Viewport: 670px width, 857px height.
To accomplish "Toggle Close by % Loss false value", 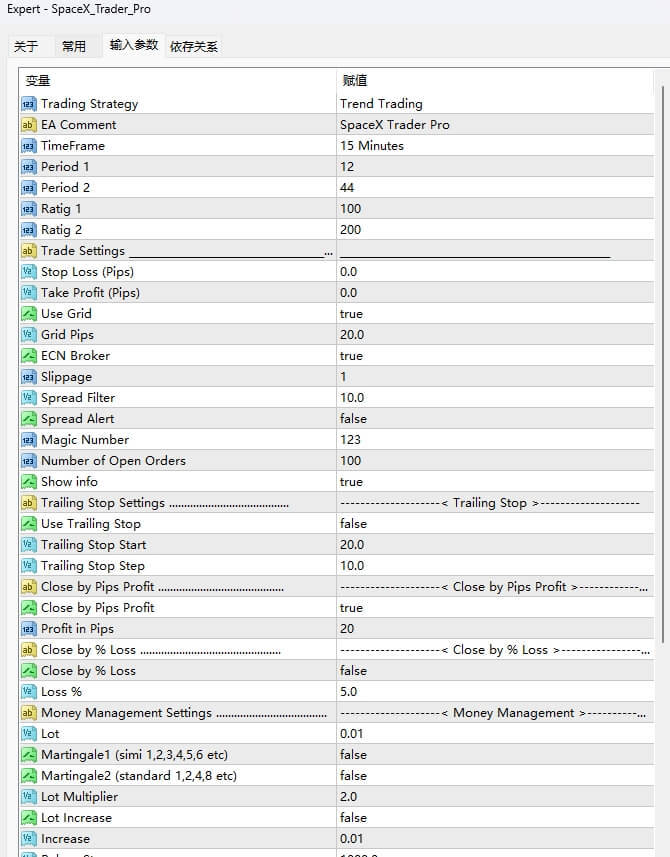I will (353, 671).
